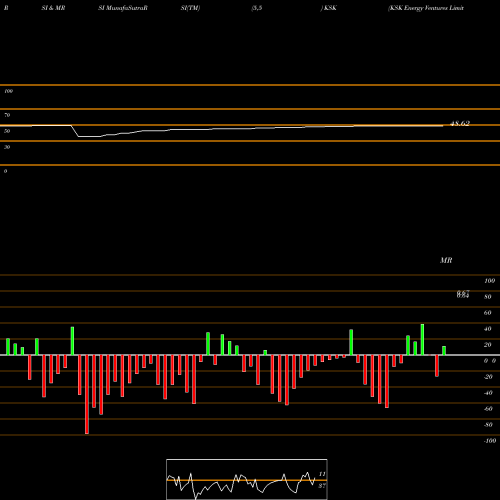The image size is (500, 500).
Task: Click the SI MunafaSutraR header text
Action: [x=123, y=8]
